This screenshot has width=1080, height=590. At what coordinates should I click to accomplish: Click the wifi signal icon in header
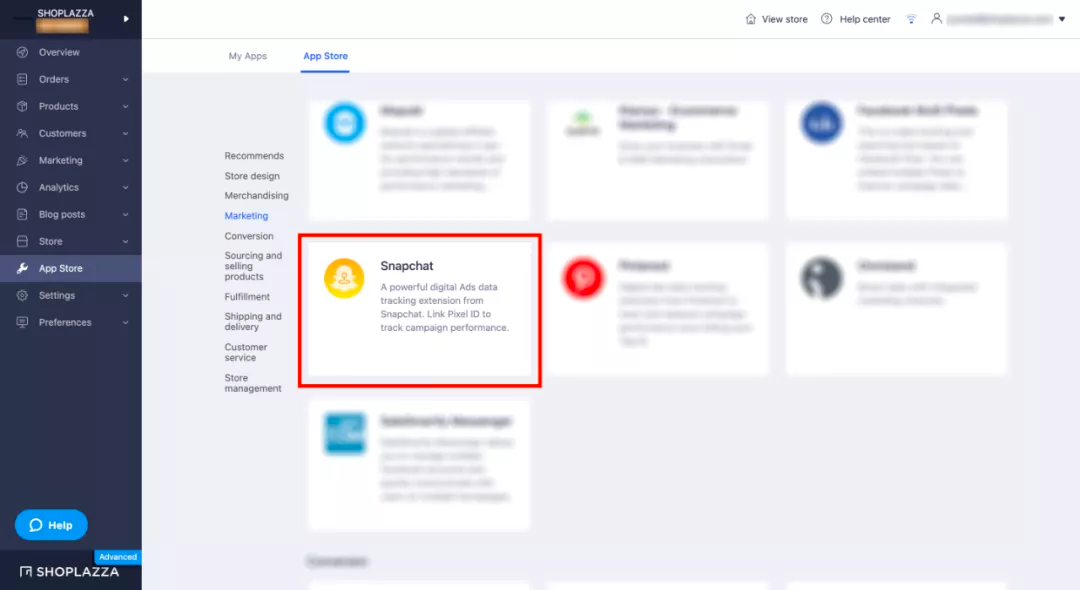tap(911, 19)
